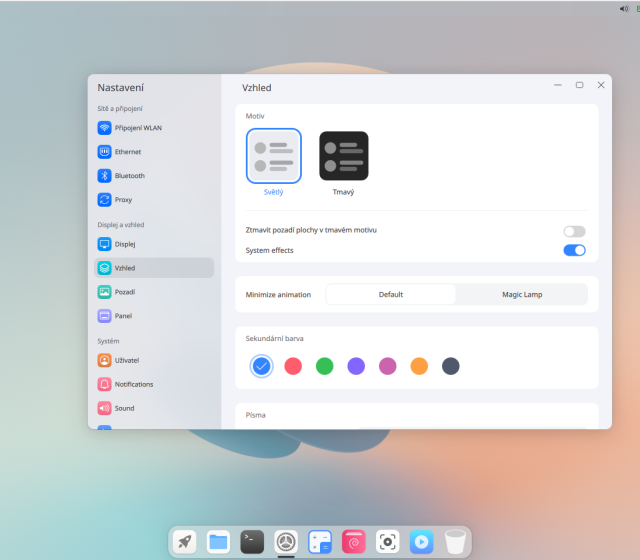Launch the terminal from the dock
Image resolution: width=640 pixels, height=560 pixels.
pos(252,542)
